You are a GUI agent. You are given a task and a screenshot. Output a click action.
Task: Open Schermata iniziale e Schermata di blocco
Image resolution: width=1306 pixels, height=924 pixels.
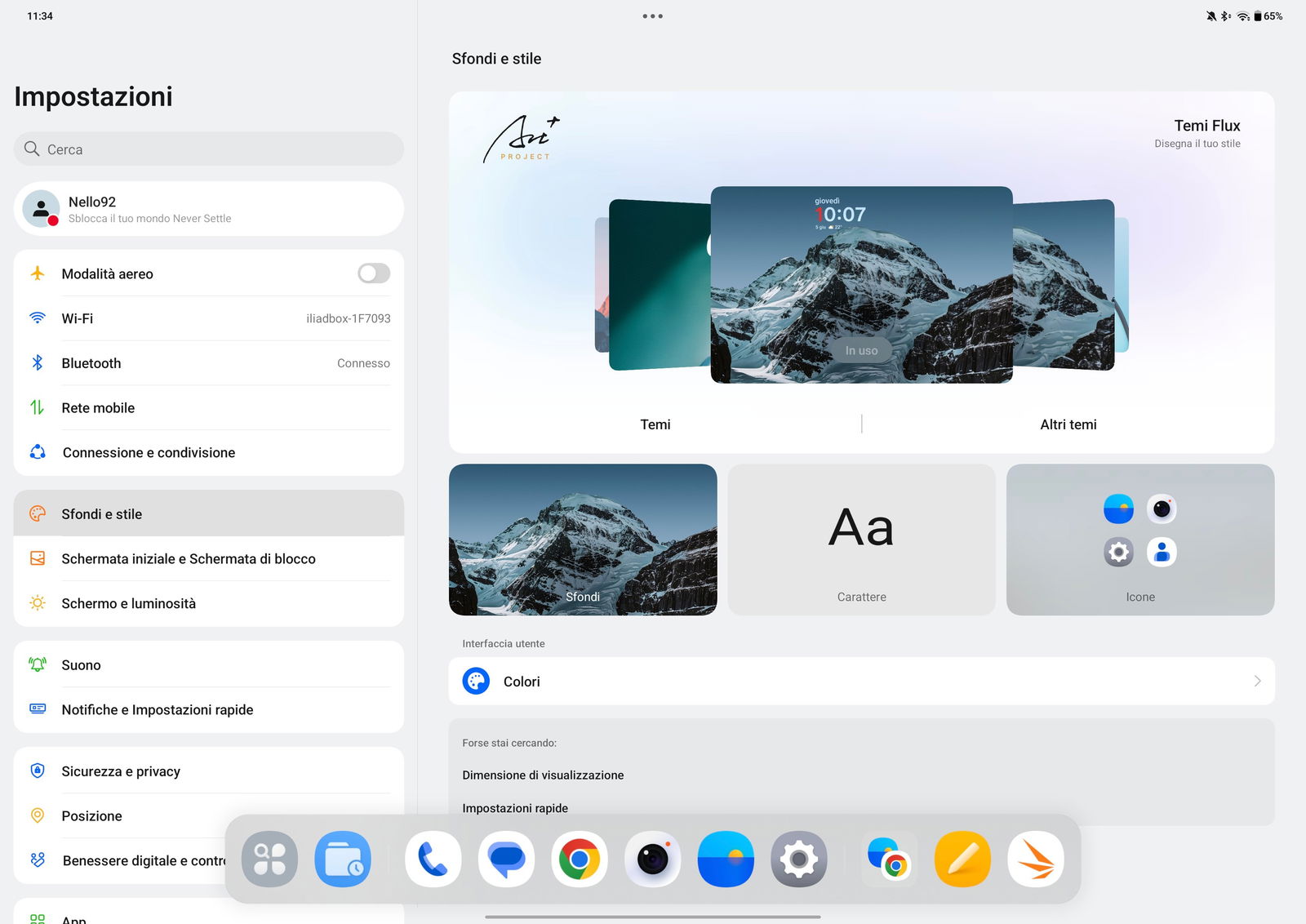(209, 558)
